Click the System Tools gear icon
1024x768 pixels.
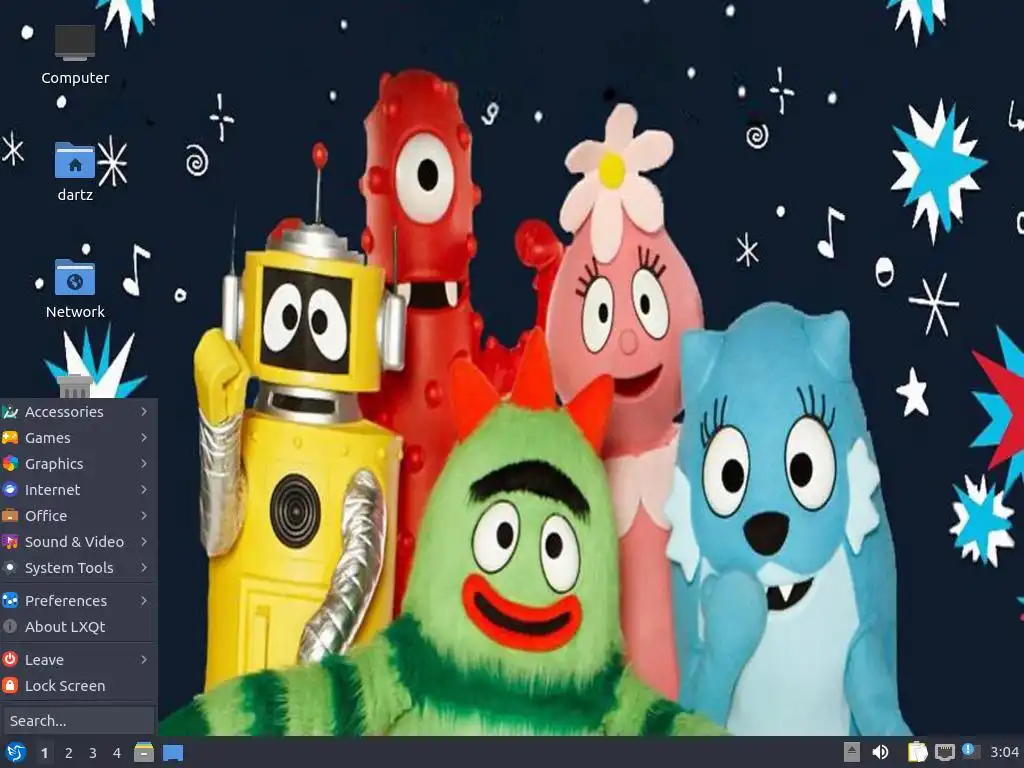[10, 568]
